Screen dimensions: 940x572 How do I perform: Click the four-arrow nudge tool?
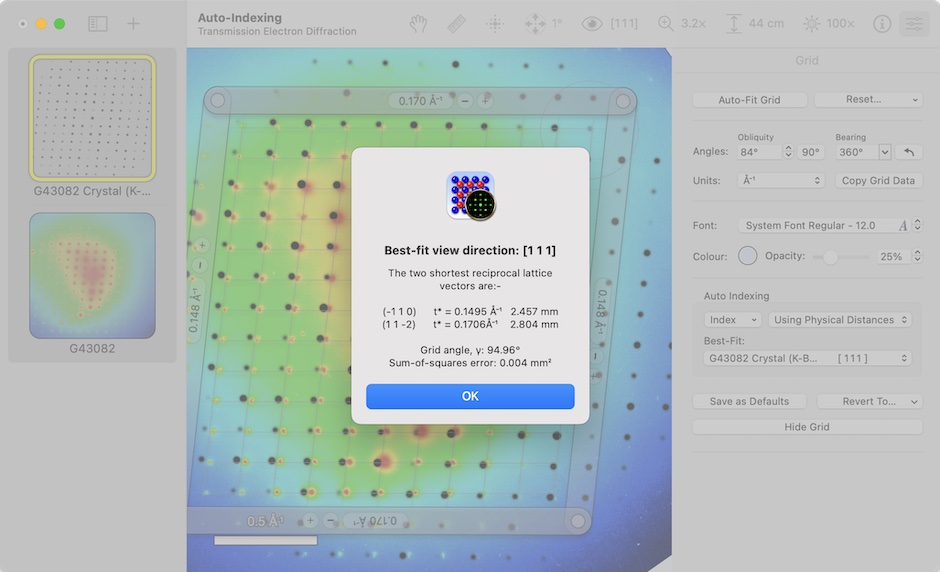pyautogui.click(x=535, y=24)
